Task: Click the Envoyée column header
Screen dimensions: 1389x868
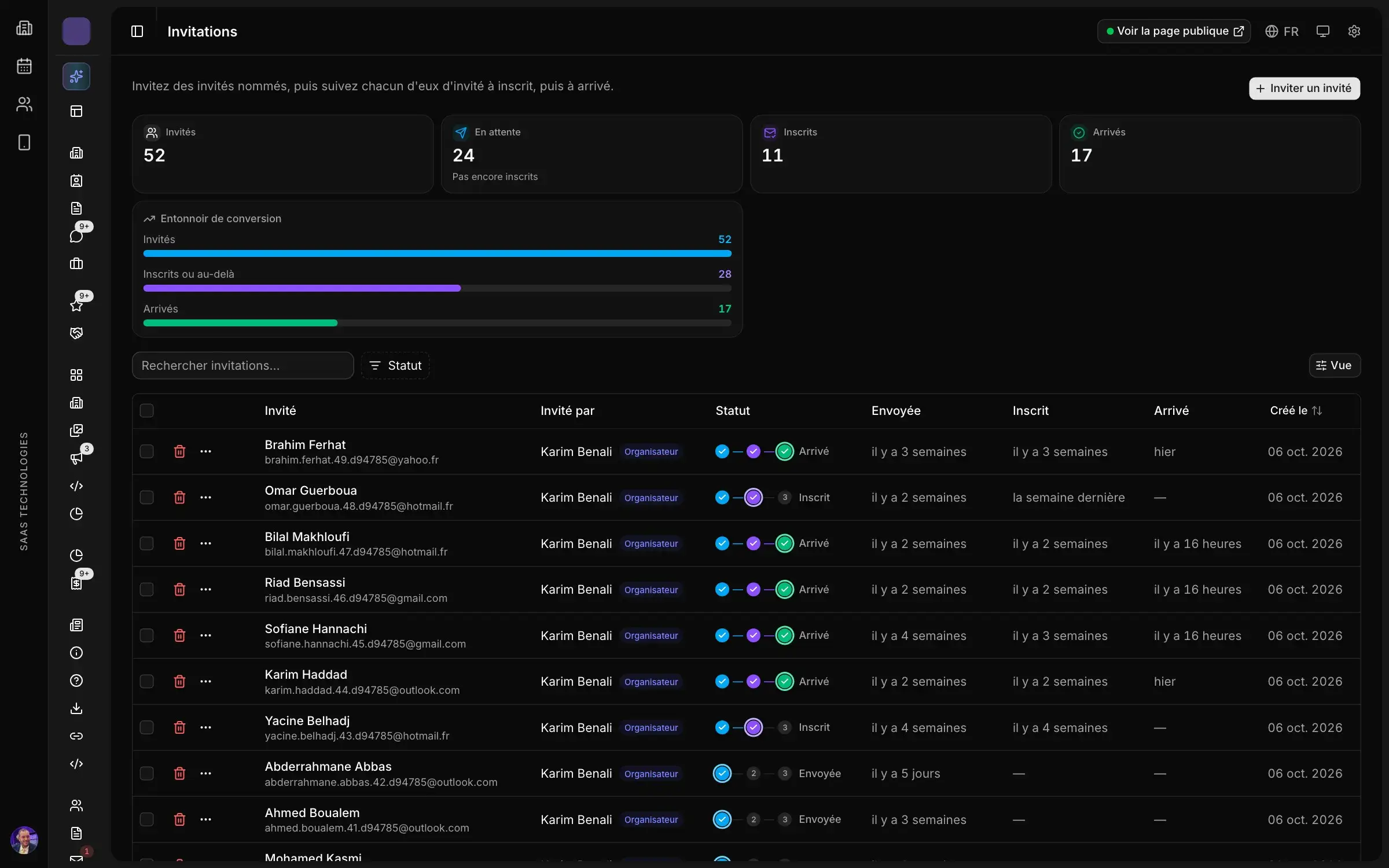Action: (x=896, y=411)
